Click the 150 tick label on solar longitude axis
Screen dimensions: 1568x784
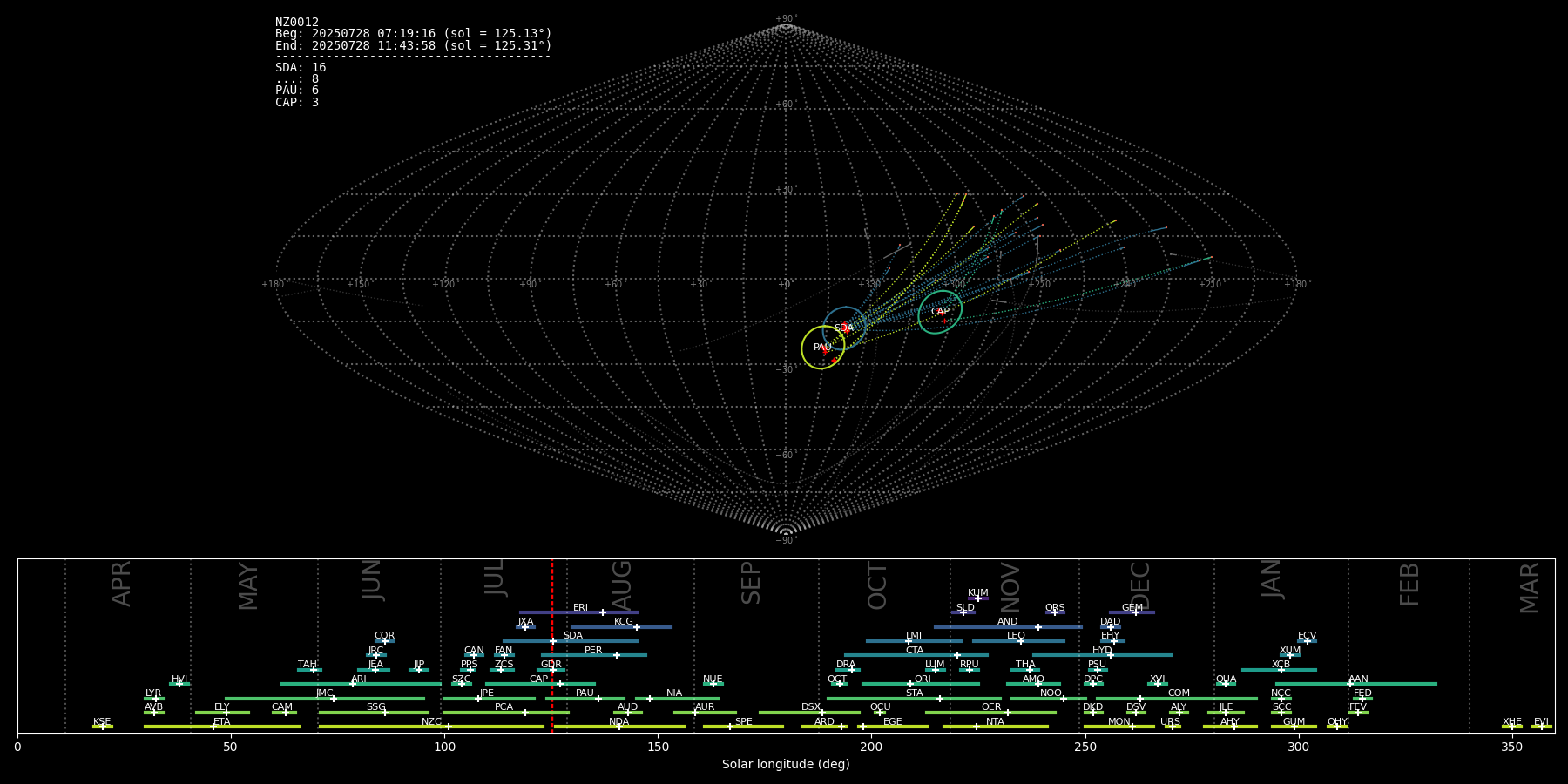658,747
